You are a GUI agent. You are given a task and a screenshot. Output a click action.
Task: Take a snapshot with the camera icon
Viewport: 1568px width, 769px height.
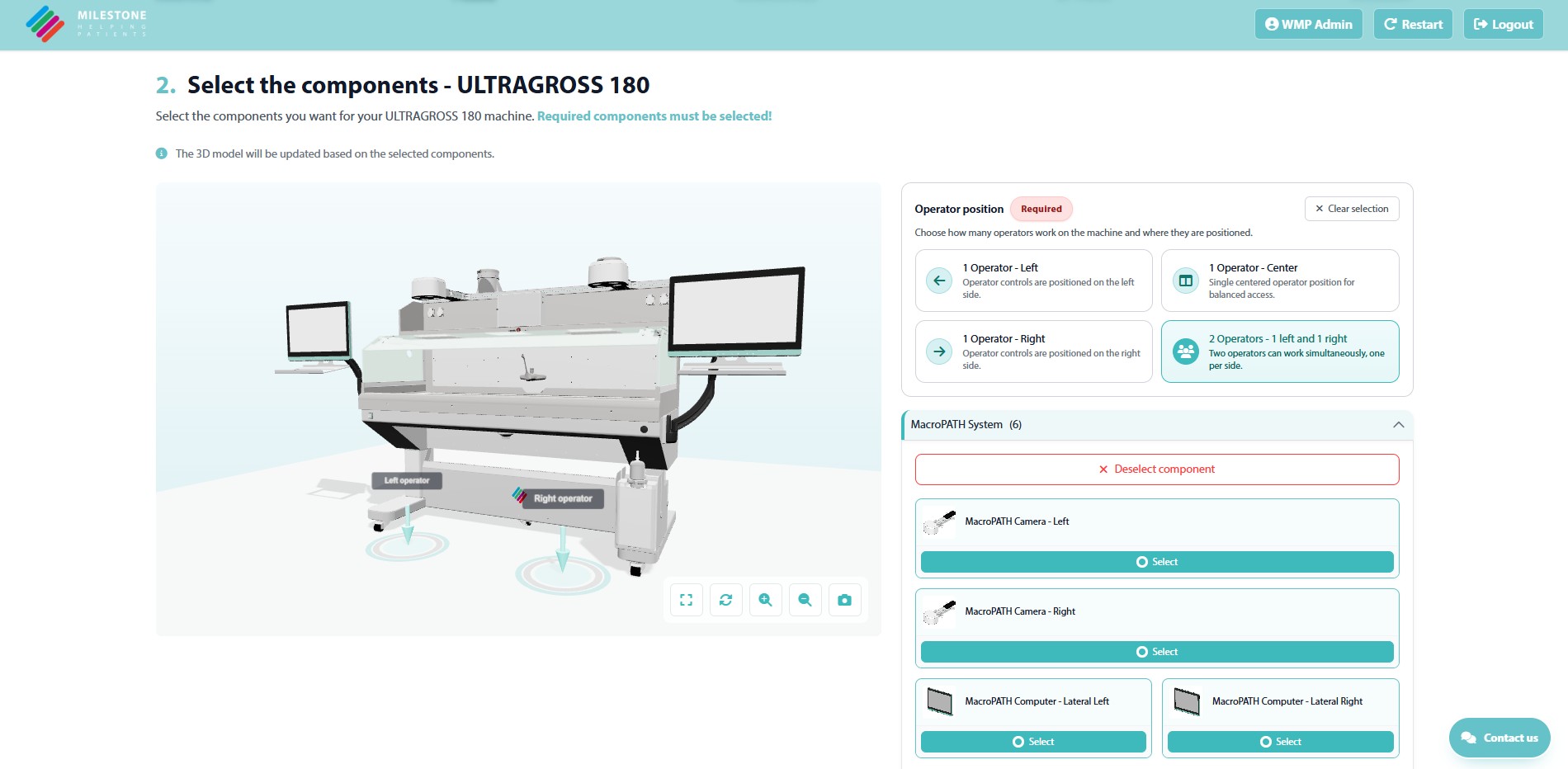[x=844, y=600]
